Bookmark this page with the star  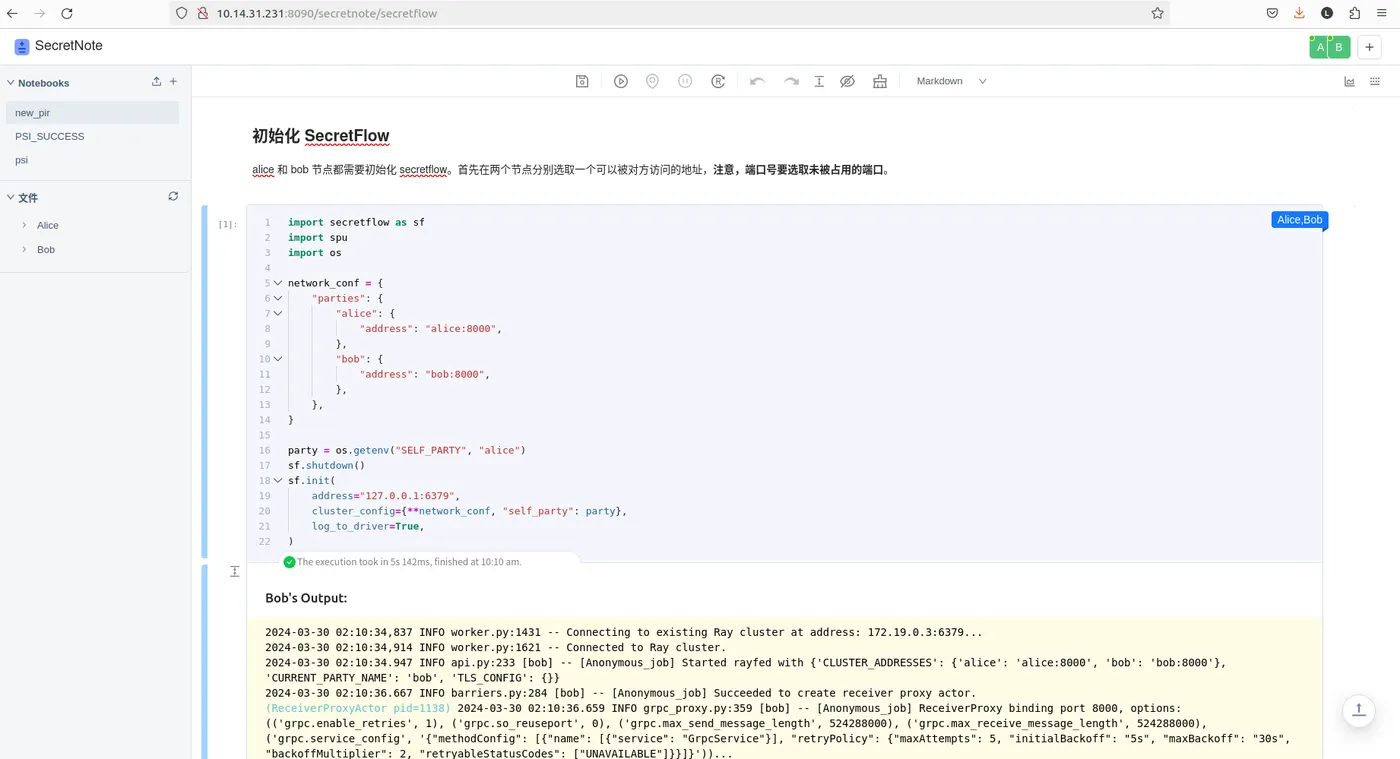pyautogui.click(x=1157, y=13)
